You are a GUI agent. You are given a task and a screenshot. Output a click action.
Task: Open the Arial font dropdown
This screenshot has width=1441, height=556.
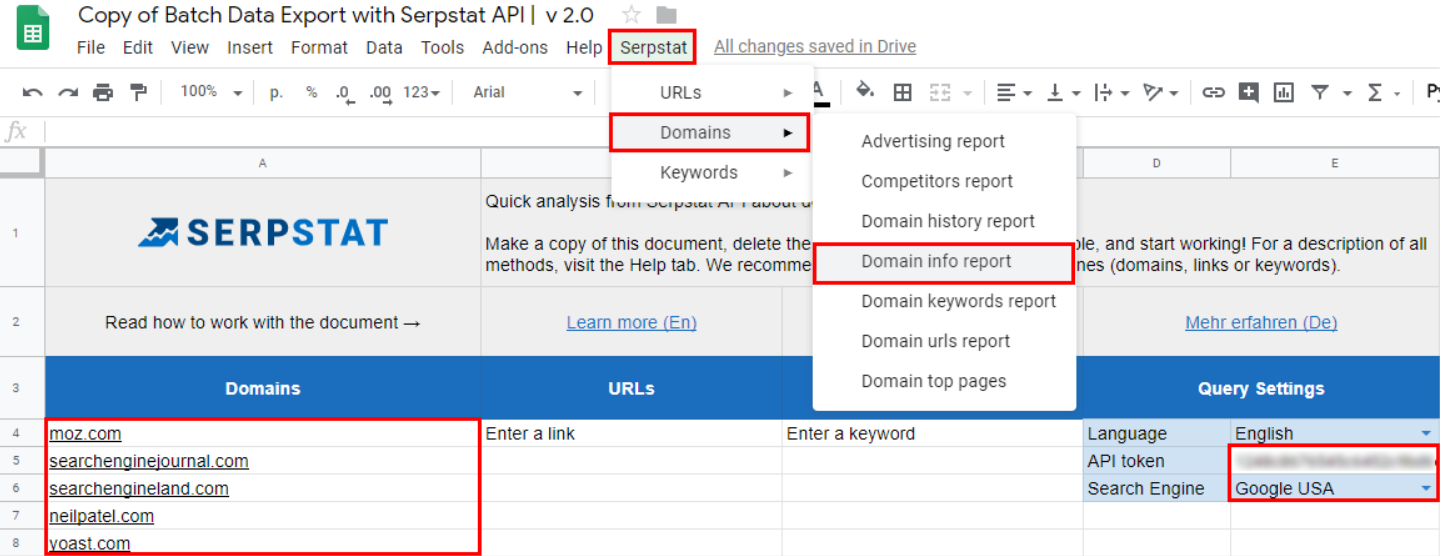click(528, 92)
